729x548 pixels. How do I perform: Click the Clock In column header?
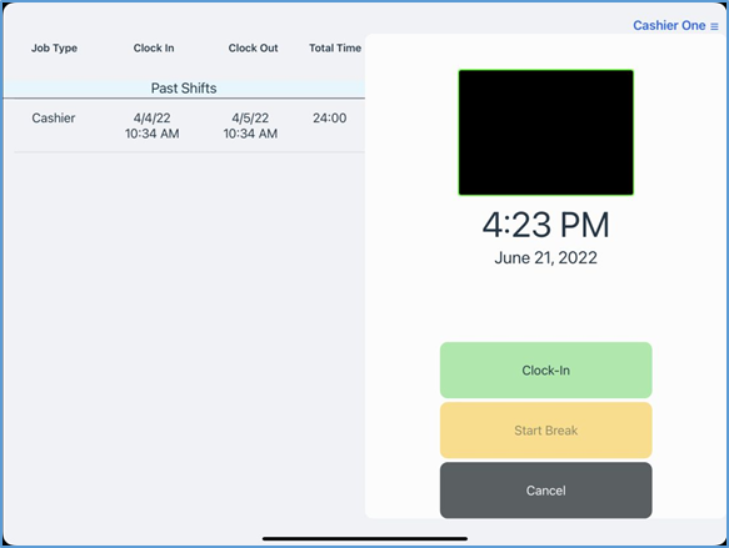pos(153,48)
